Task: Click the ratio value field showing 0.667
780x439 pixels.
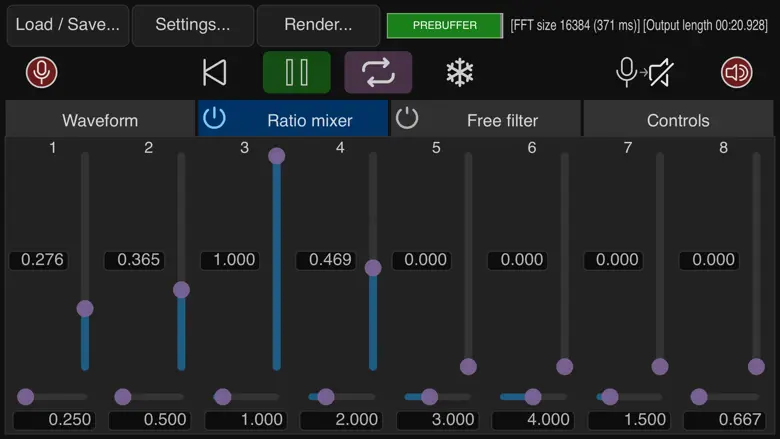Action: [714, 420]
